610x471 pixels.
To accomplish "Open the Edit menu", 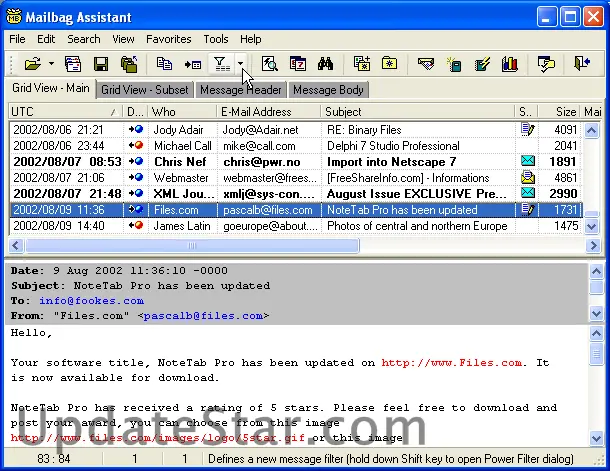I will pos(46,39).
